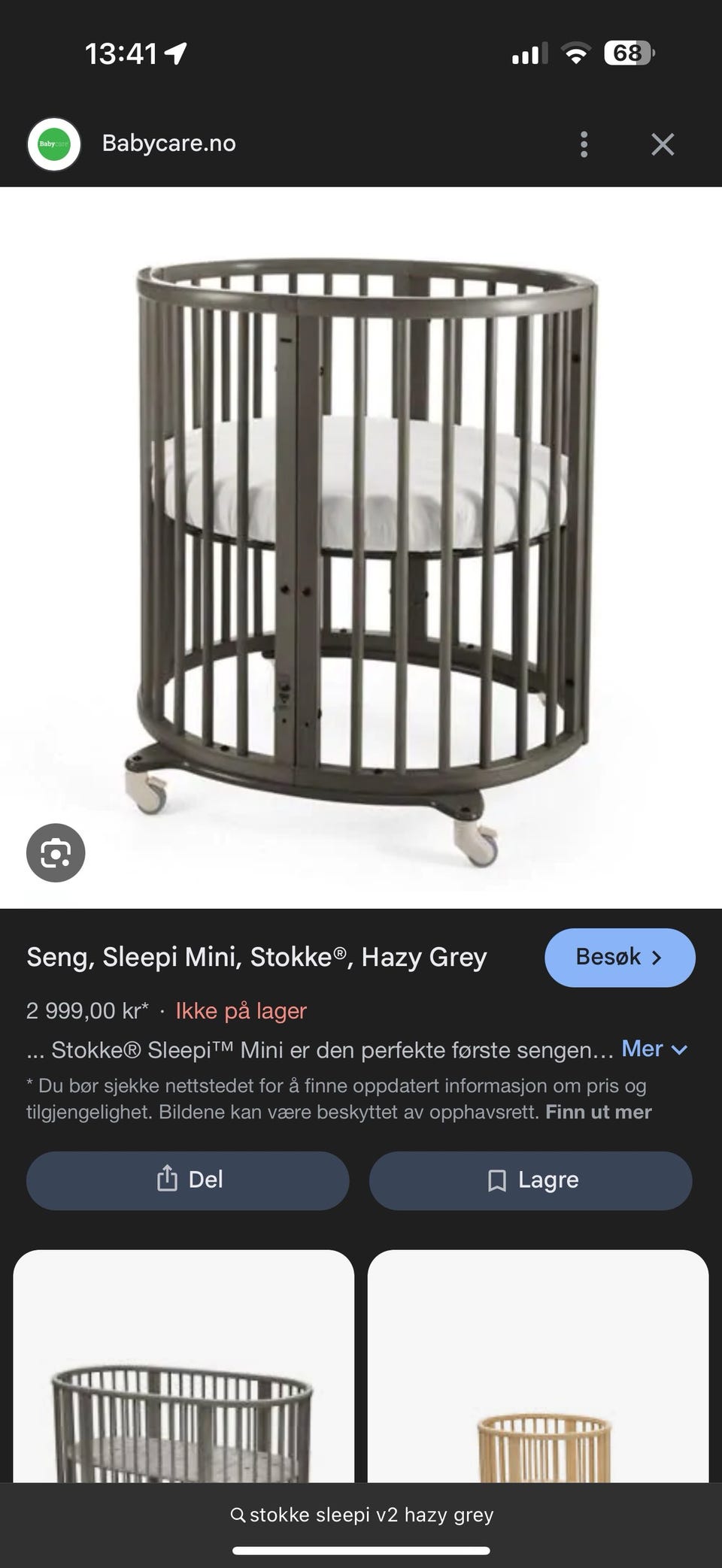Open the natural wood crib thumbnail

[538, 1365]
